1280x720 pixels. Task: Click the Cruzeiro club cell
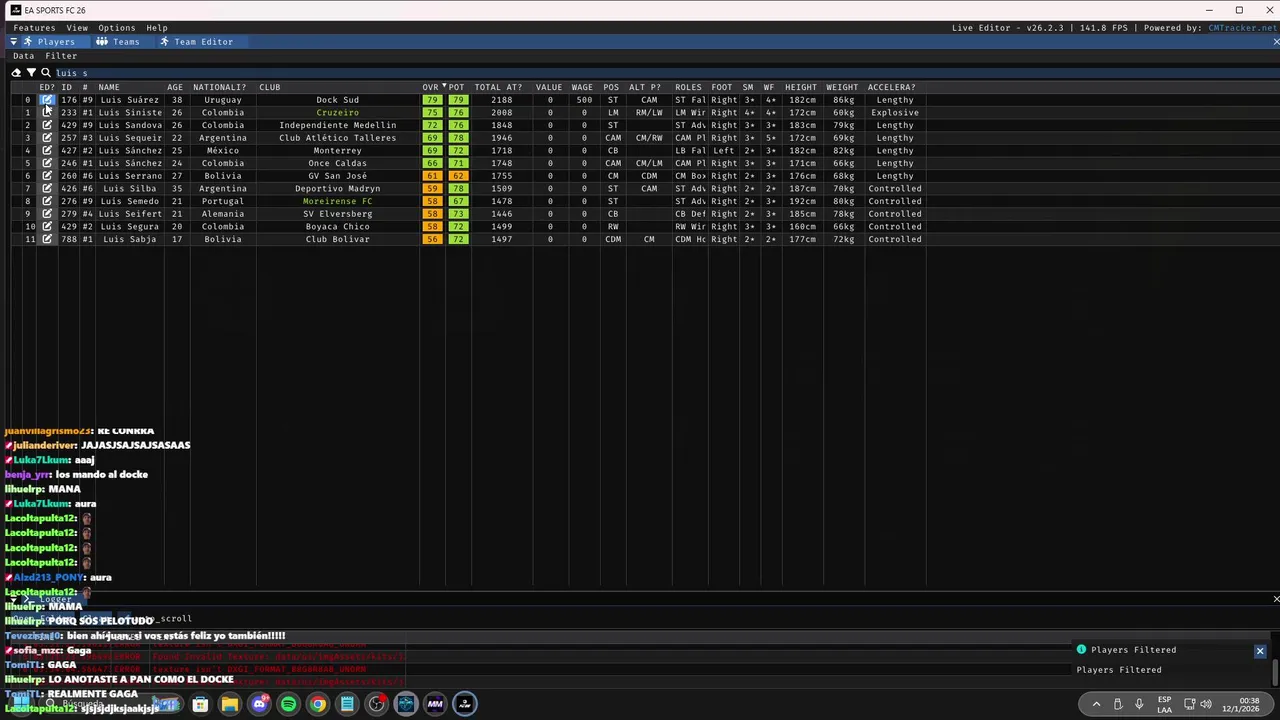[337, 113]
